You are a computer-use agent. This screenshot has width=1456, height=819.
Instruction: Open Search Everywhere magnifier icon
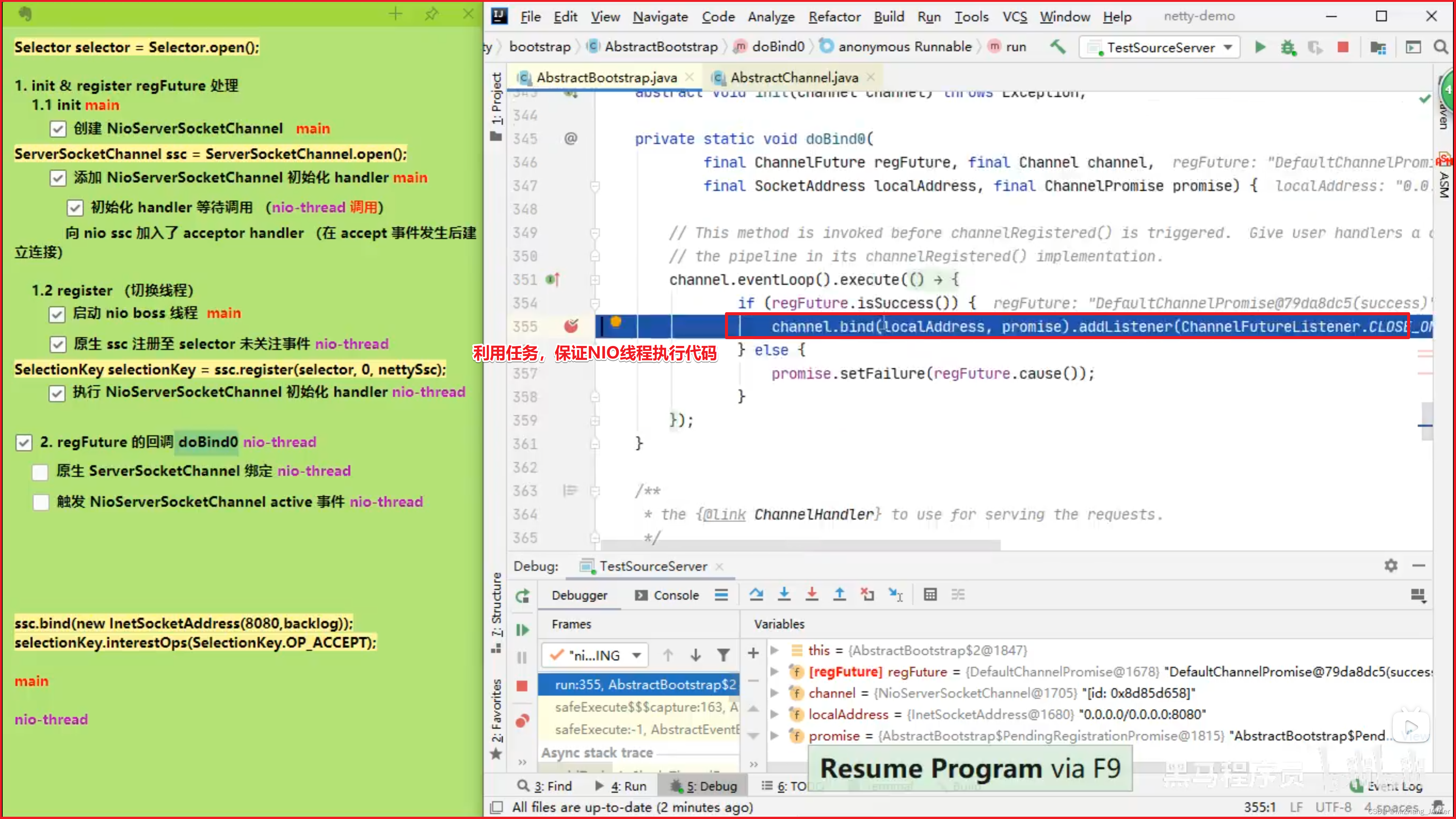tap(1440, 47)
